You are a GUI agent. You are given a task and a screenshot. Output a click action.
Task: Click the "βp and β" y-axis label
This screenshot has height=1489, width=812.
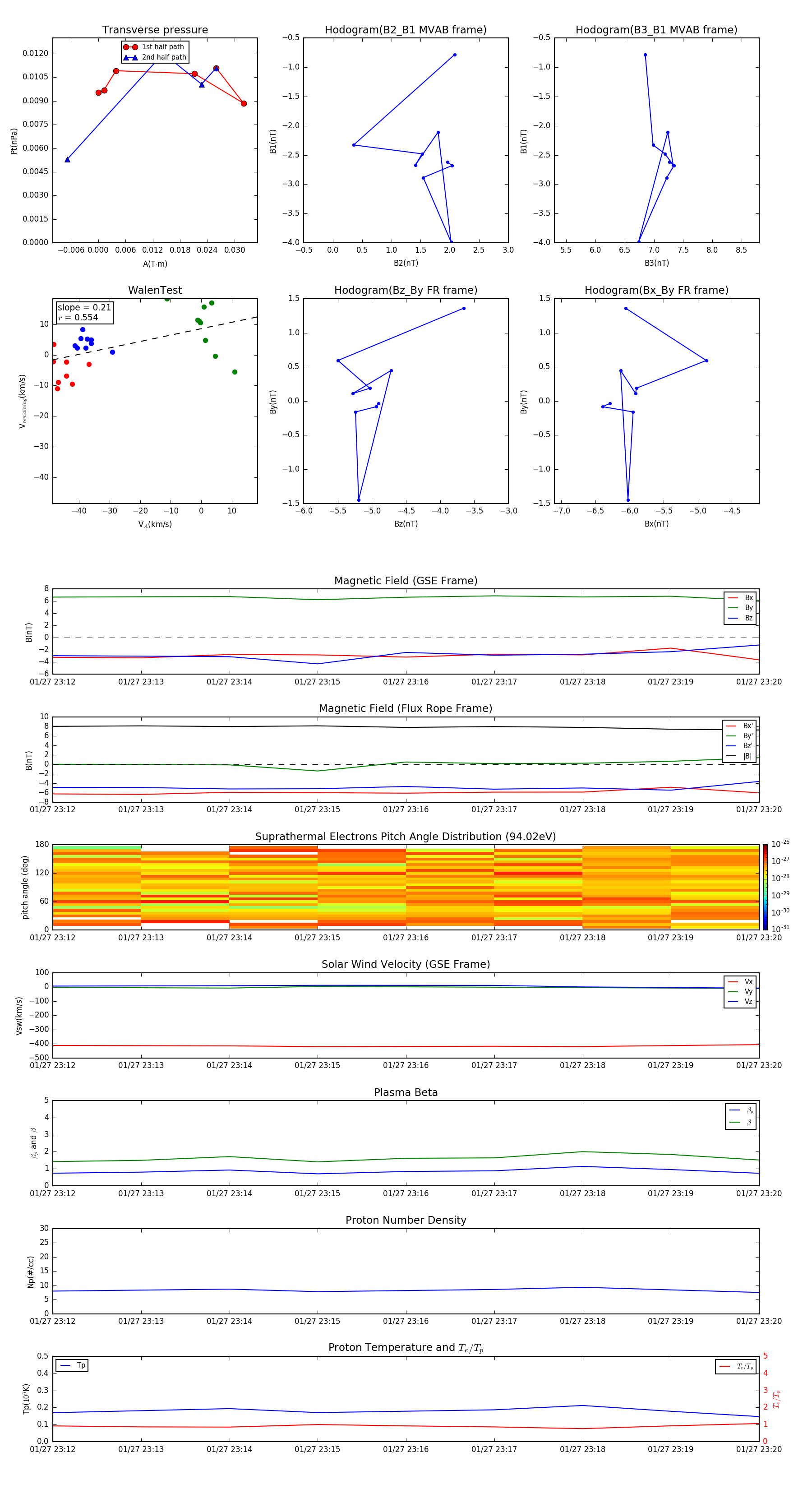point(33,1143)
